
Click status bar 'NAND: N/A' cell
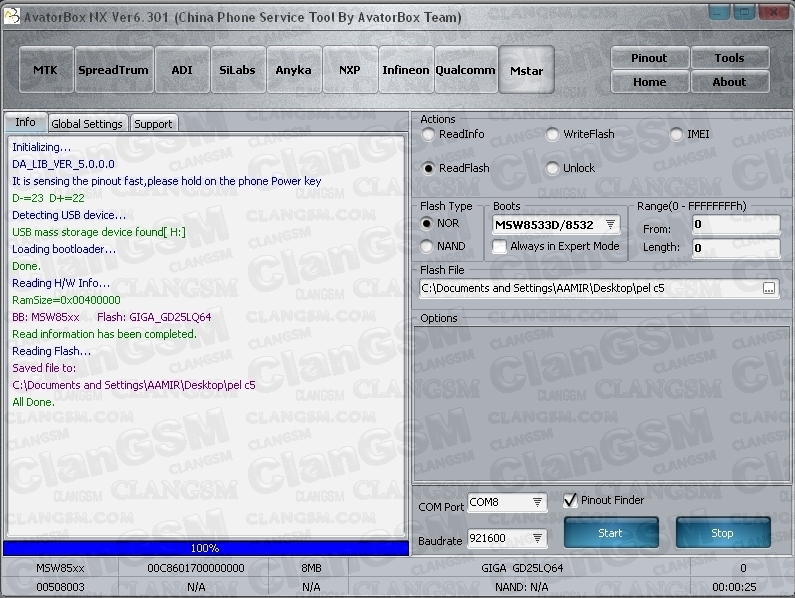pyautogui.click(x=522, y=587)
